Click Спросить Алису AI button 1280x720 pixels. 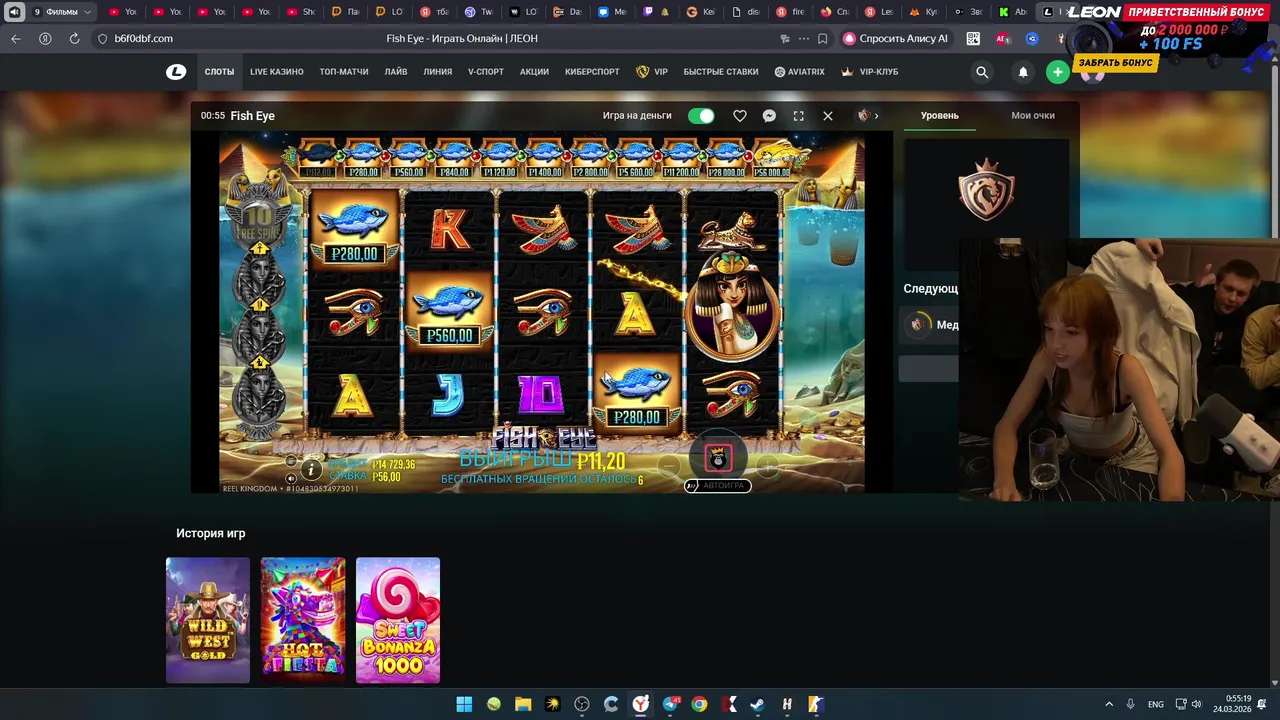click(x=895, y=38)
